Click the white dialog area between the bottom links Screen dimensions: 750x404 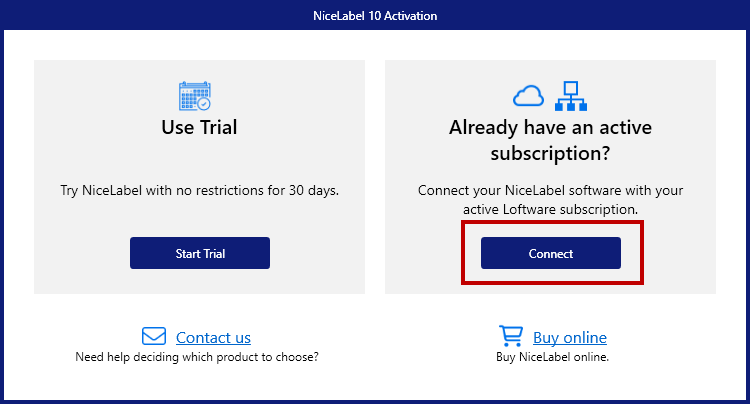pyautogui.click(x=375, y=344)
